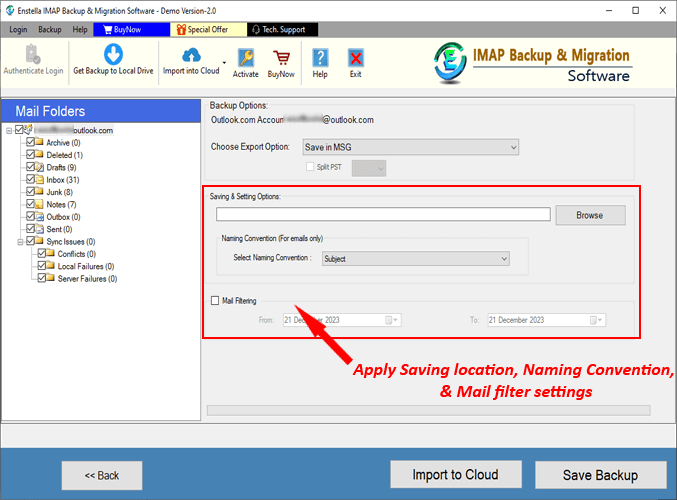Tick the Split PST checkbox

click(310, 167)
